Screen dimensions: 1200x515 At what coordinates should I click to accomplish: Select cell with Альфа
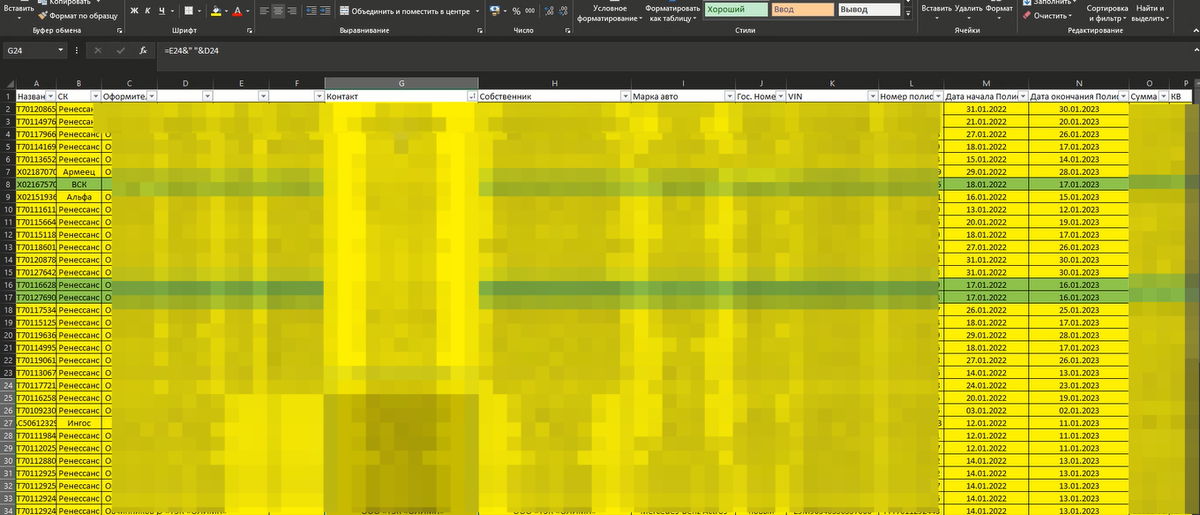click(x=78, y=198)
